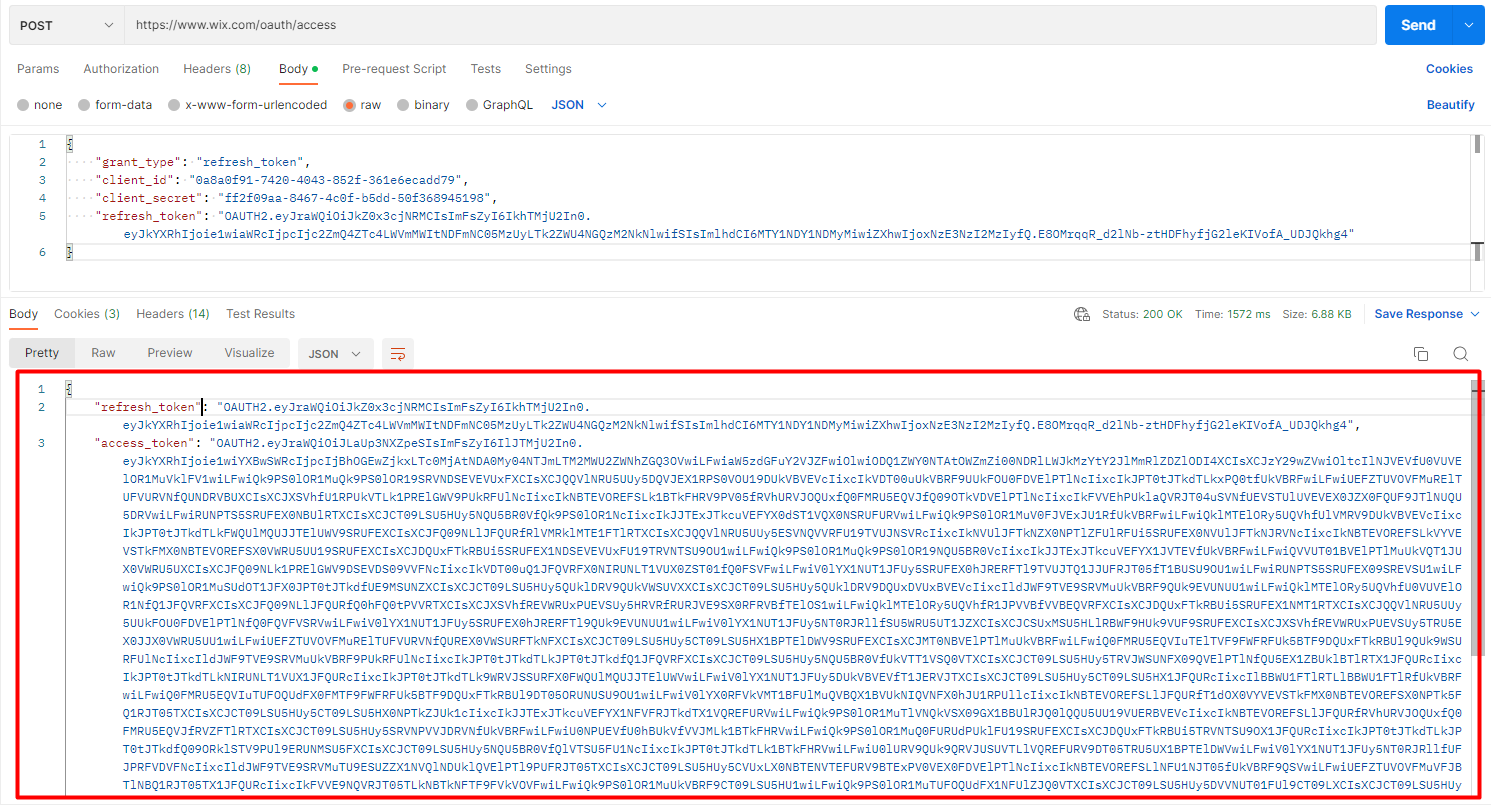The width and height of the screenshot is (1491, 806).
Task: Search within the response
Action: coord(1461,353)
